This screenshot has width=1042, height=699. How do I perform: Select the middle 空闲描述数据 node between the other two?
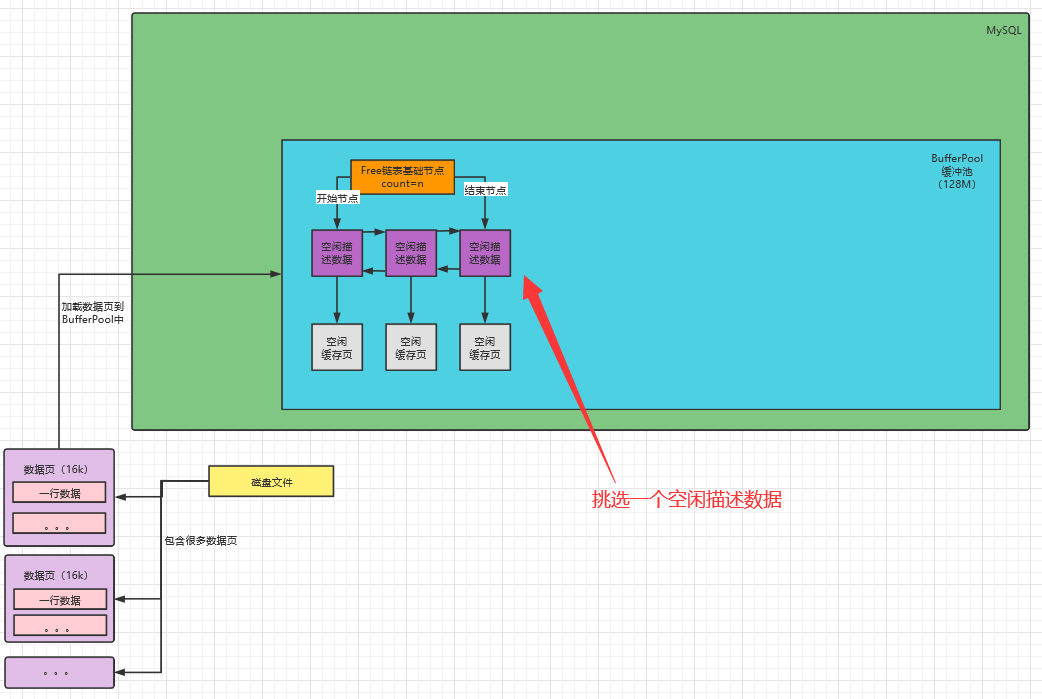411,253
